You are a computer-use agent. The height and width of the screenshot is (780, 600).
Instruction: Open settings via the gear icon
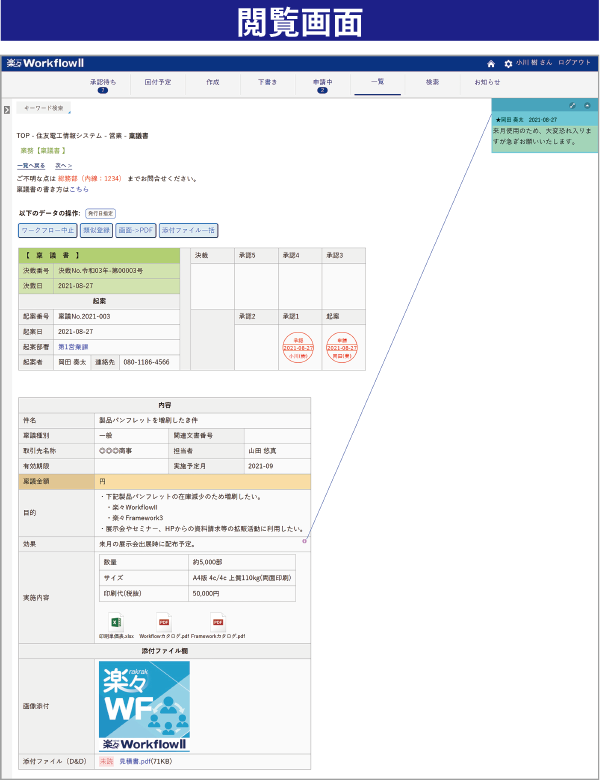pyautogui.click(x=508, y=63)
